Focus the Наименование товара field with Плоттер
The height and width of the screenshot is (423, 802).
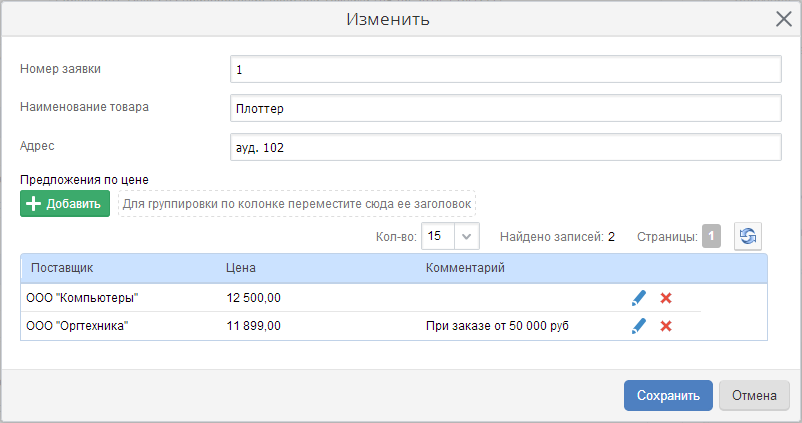506,108
